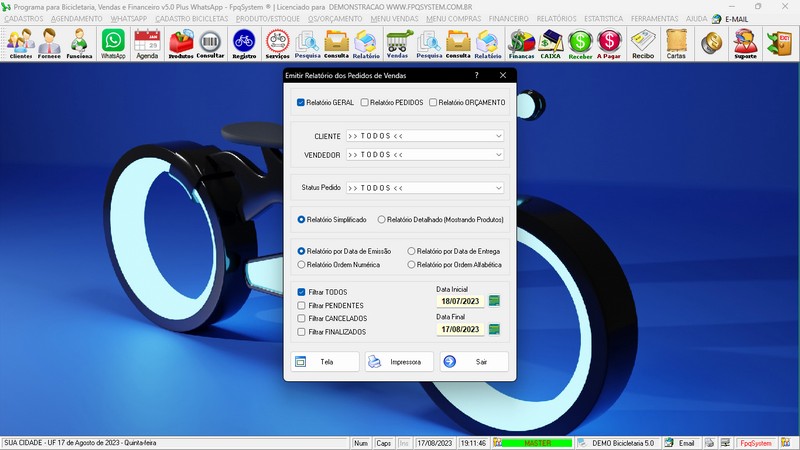The height and width of the screenshot is (450, 800).
Task: Open the Finanças toolbar icon
Action: point(520,43)
